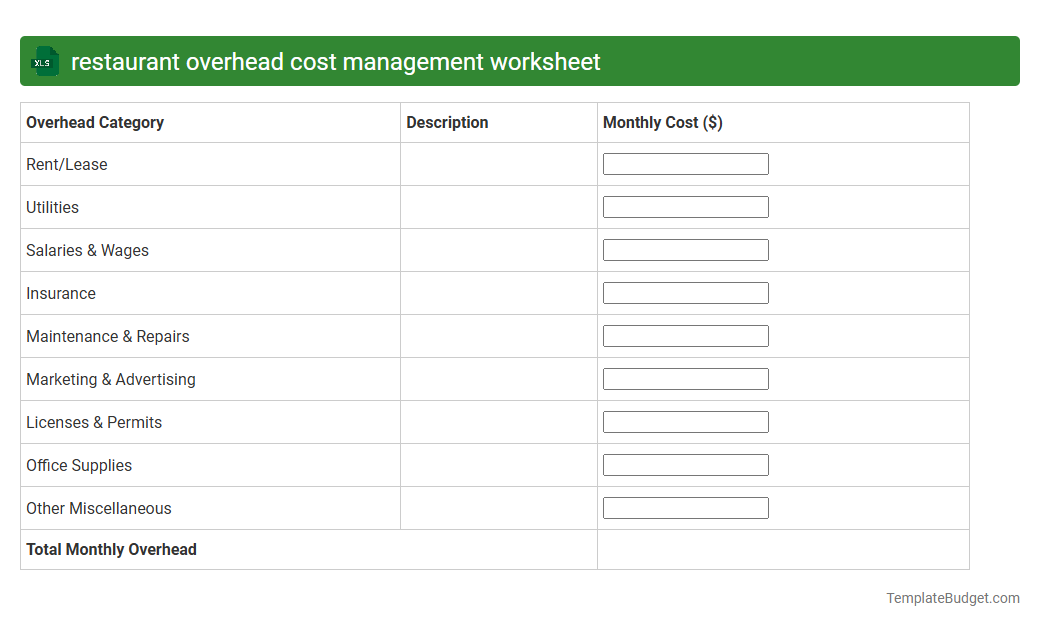Viewport: 1040px width, 627px height.
Task: Click the empty total overhead cost cell
Action: (783, 549)
